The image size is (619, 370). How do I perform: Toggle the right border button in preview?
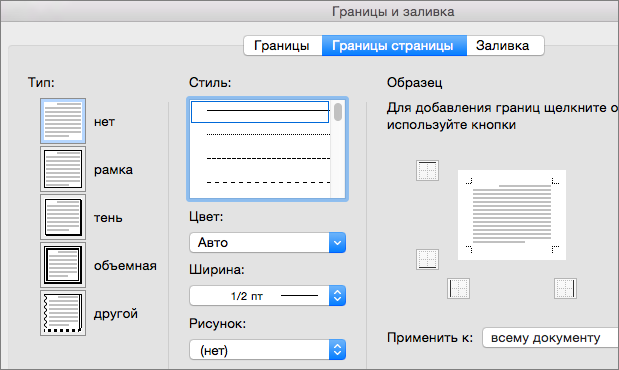[x=565, y=288]
